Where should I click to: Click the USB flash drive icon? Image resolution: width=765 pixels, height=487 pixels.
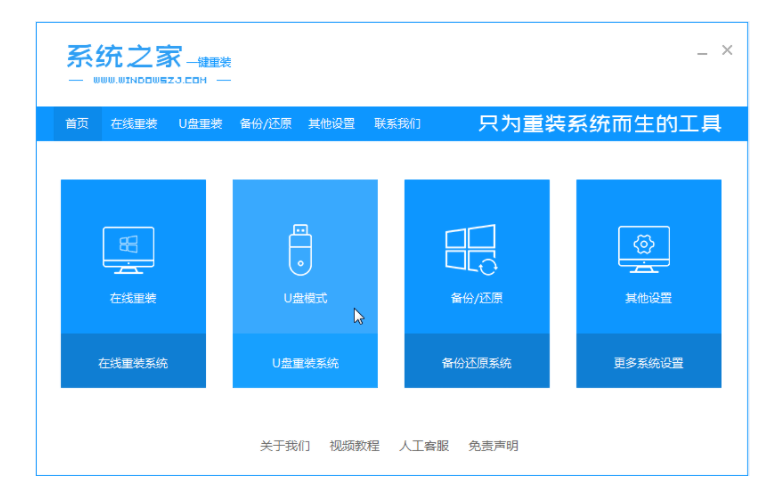tap(301, 250)
